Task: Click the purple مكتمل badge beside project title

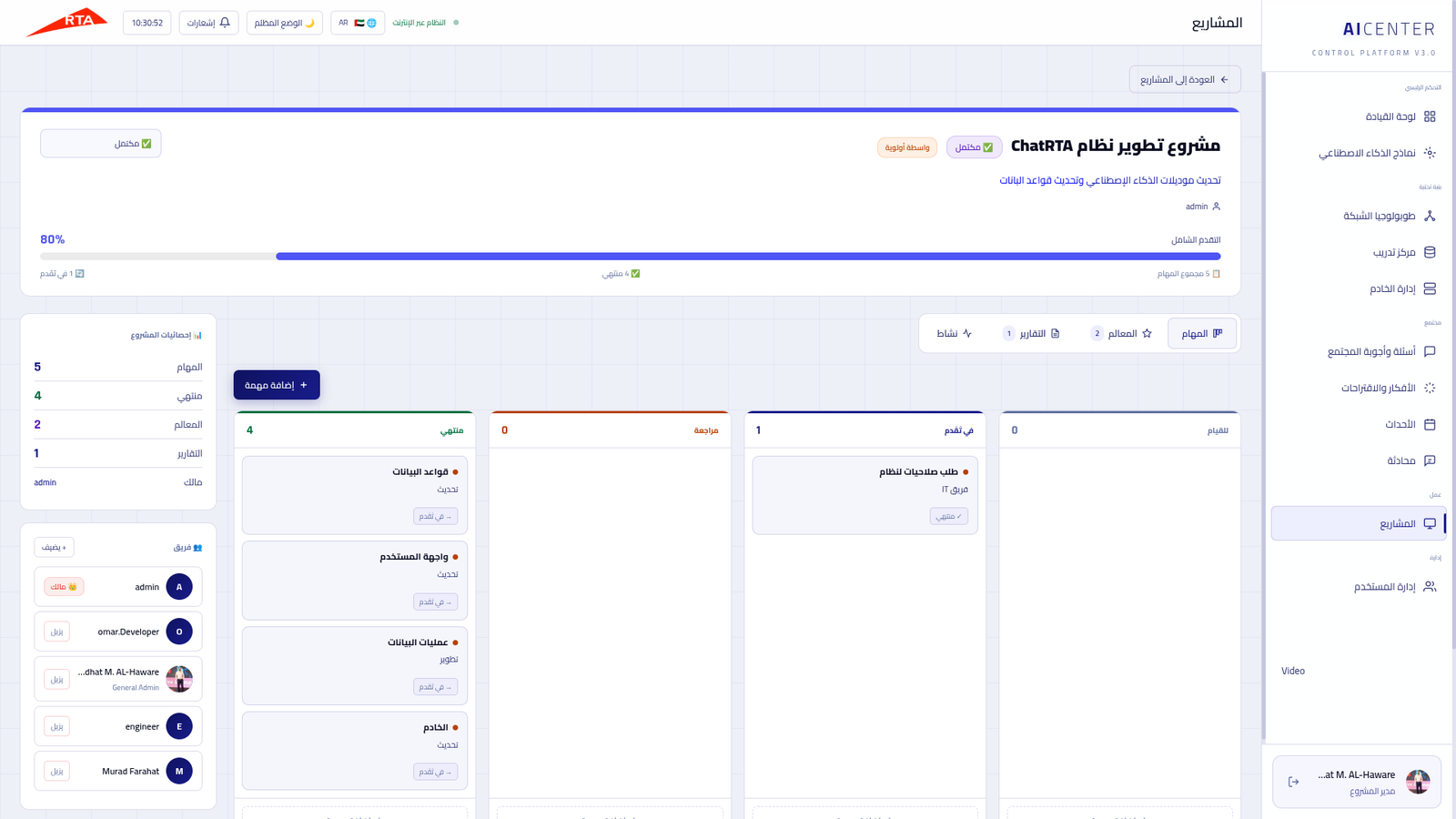Action: pos(975,147)
